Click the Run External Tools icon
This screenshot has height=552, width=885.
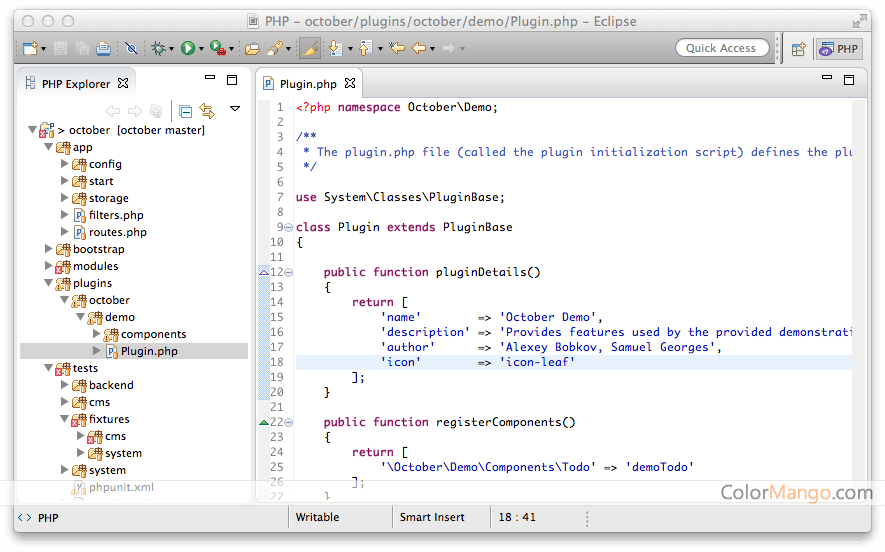(217, 48)
